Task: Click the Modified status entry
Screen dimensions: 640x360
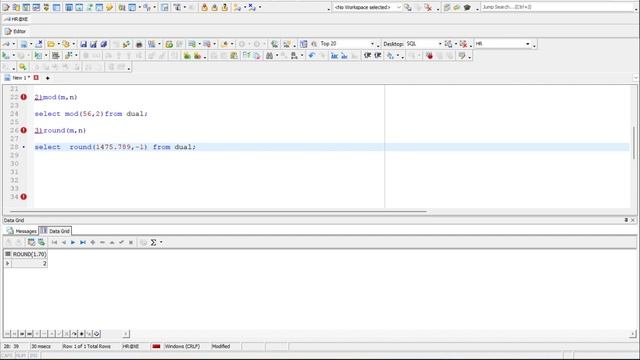Action: 221,346
